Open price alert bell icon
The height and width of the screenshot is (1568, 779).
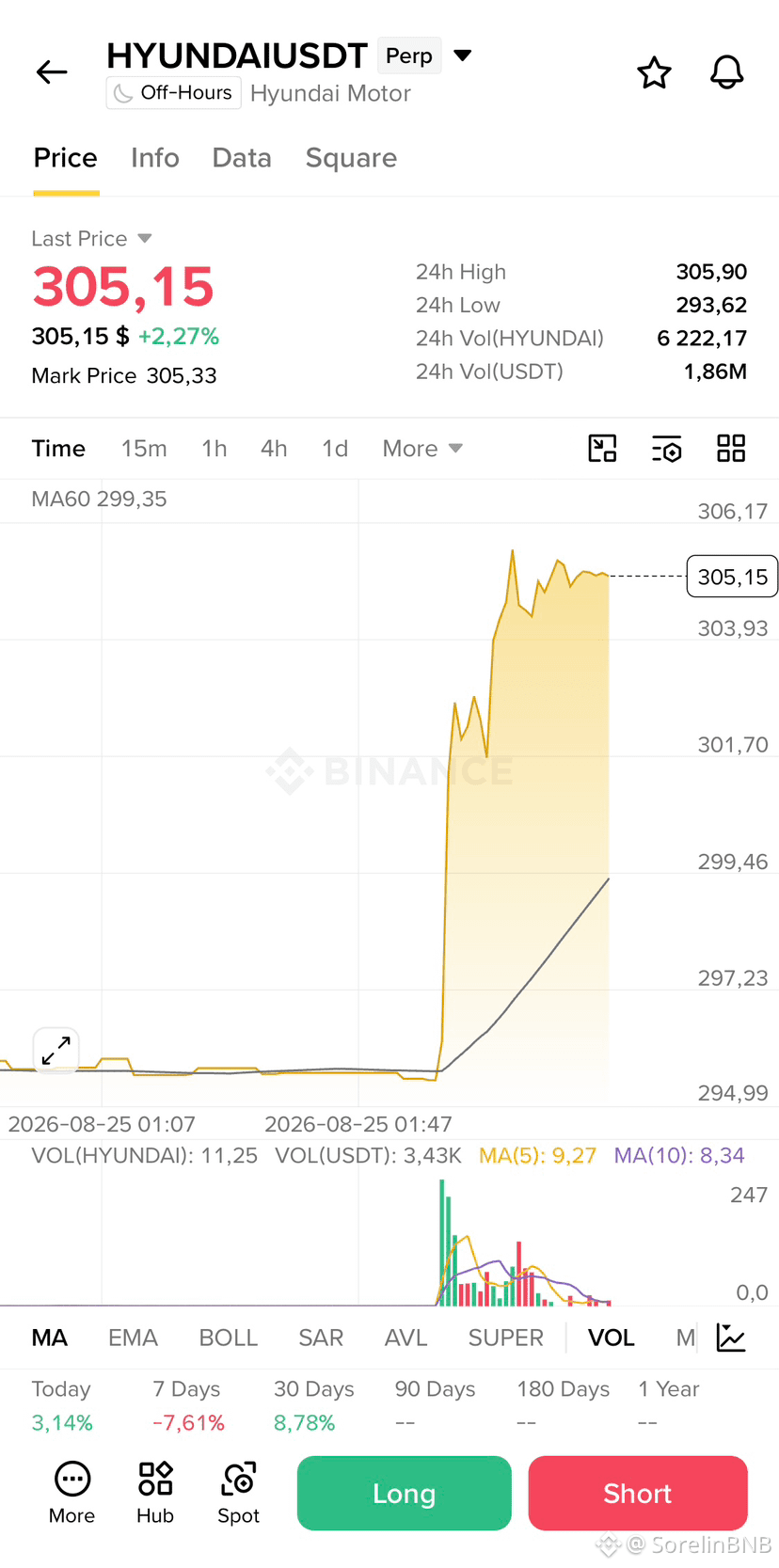(726, 72)
